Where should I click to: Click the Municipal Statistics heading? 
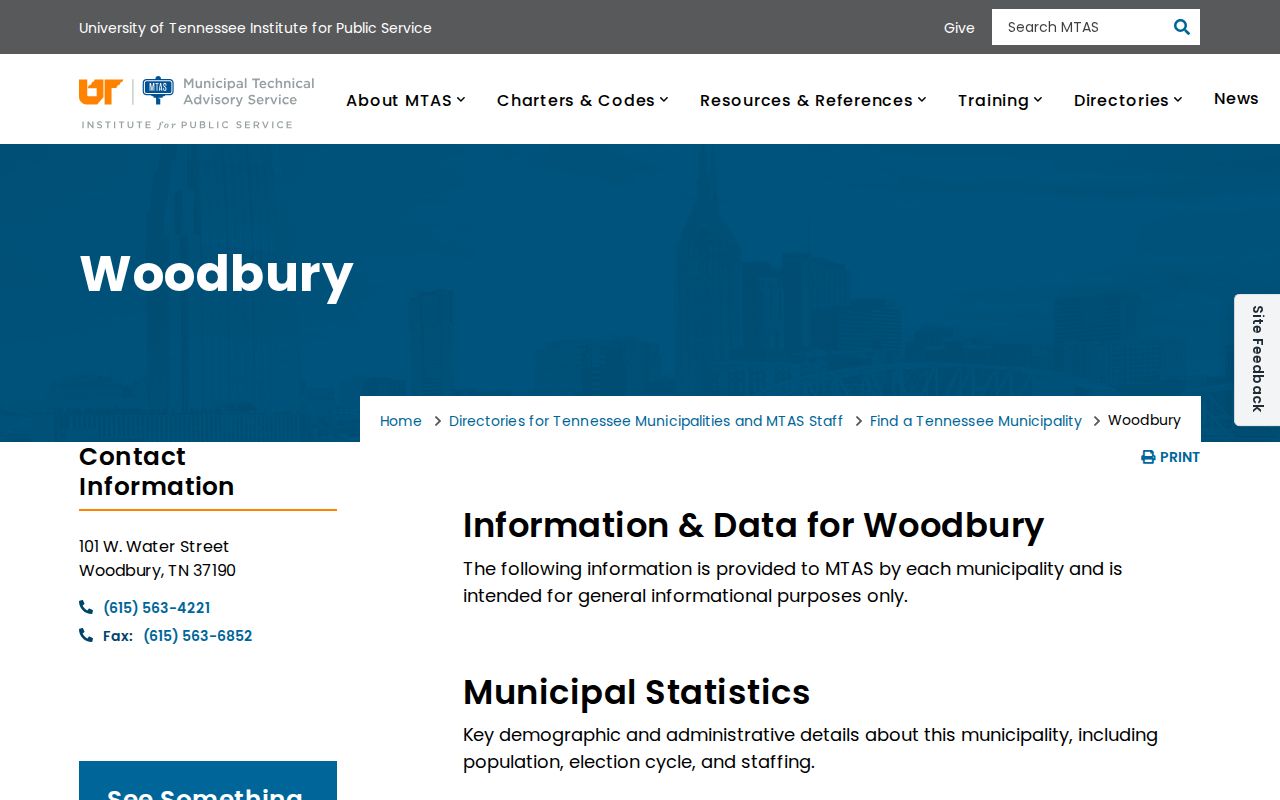[x=636, y=692]
